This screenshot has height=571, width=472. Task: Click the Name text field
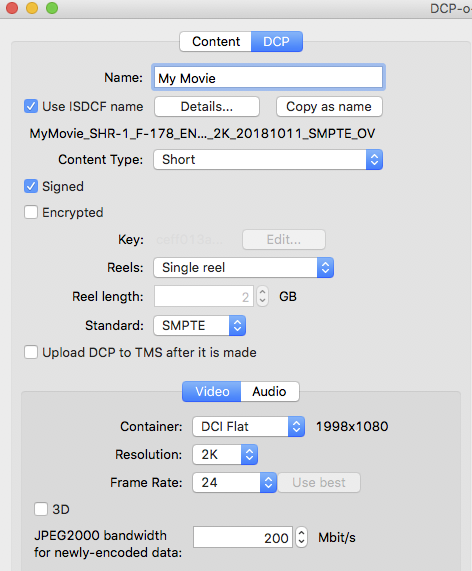pyautogui.click(x=268, y=78)
